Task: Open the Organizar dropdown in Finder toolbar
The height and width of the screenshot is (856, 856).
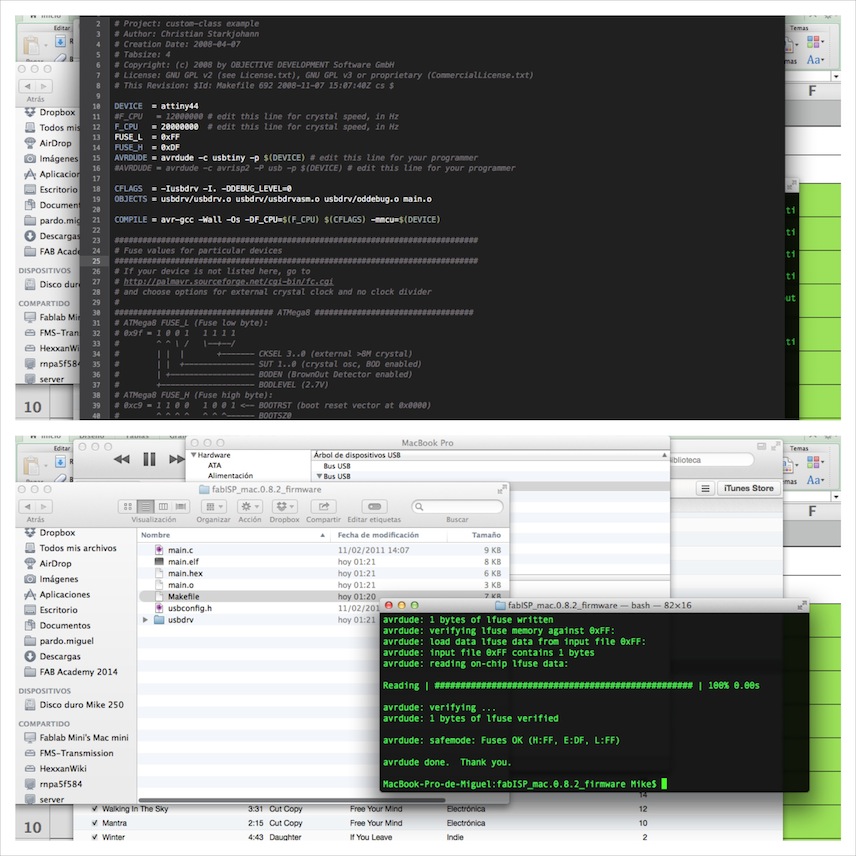Action: pyautogui.click(x=213, y=507)
